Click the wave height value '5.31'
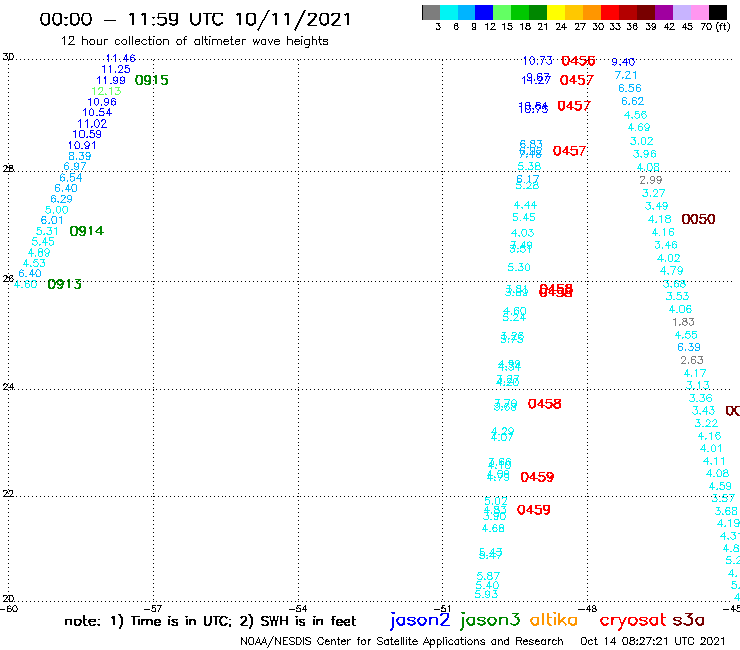 click(x=47, y=231)
